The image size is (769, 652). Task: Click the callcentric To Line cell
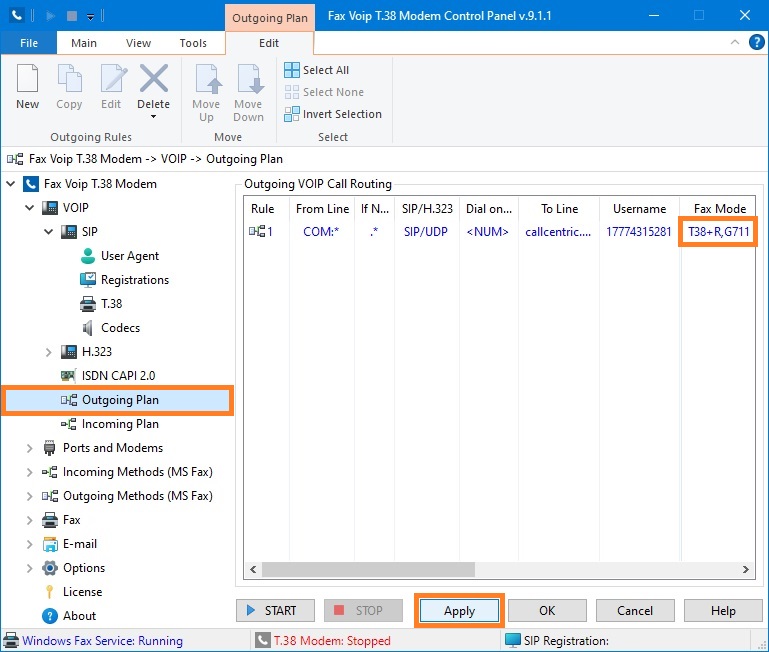pos(558,232)
